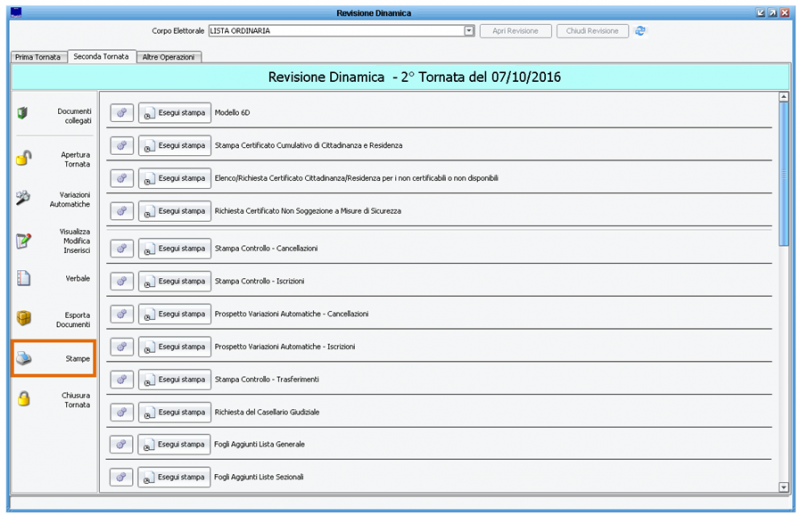Open Visualizza Modifica Inserisci icon
800x515 pixels.
23,240
